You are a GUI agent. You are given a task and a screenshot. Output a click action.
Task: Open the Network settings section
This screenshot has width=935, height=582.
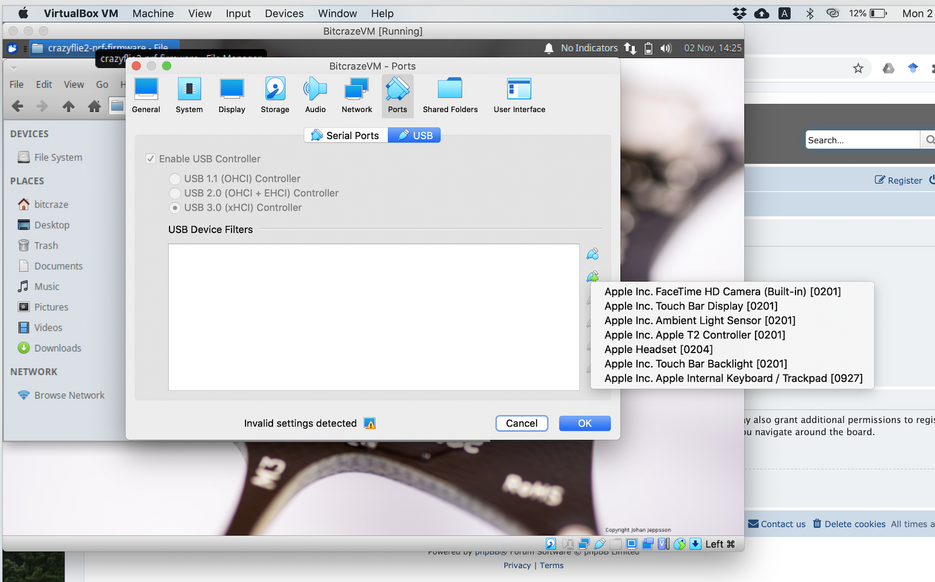[x=356, y=95]
